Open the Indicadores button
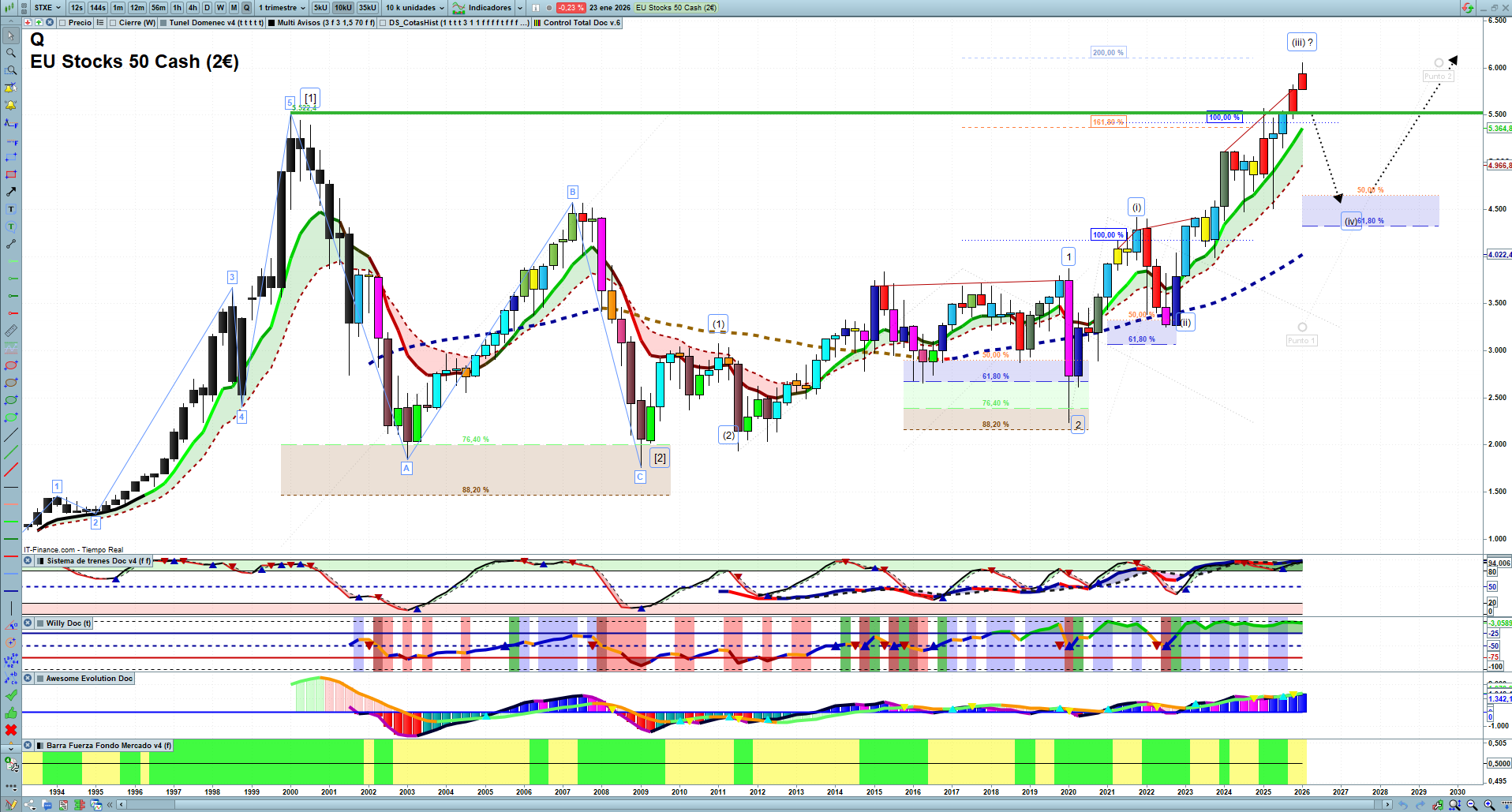The width and height of the screenshot is (1512, 812). click(x=482, y=8)
